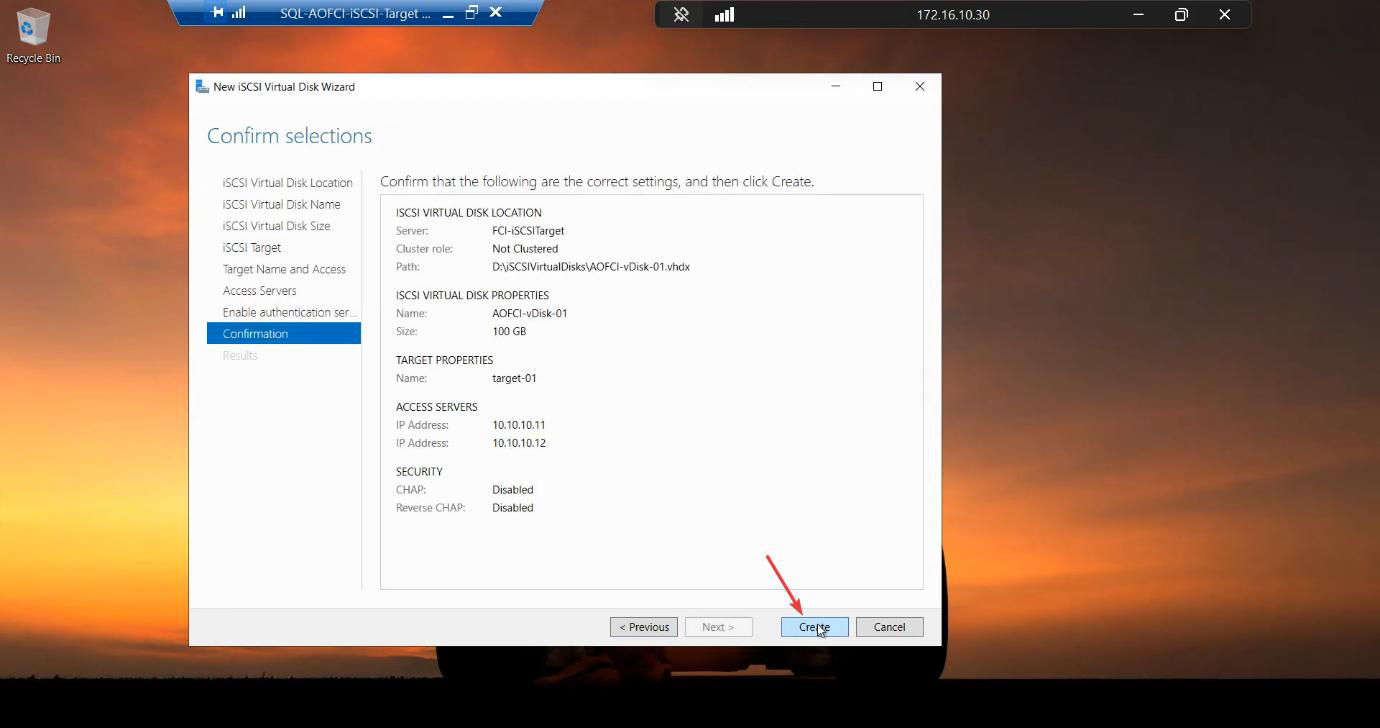Click the Previous button
This screenshot has height=728, width=1380.
point(644,627)
